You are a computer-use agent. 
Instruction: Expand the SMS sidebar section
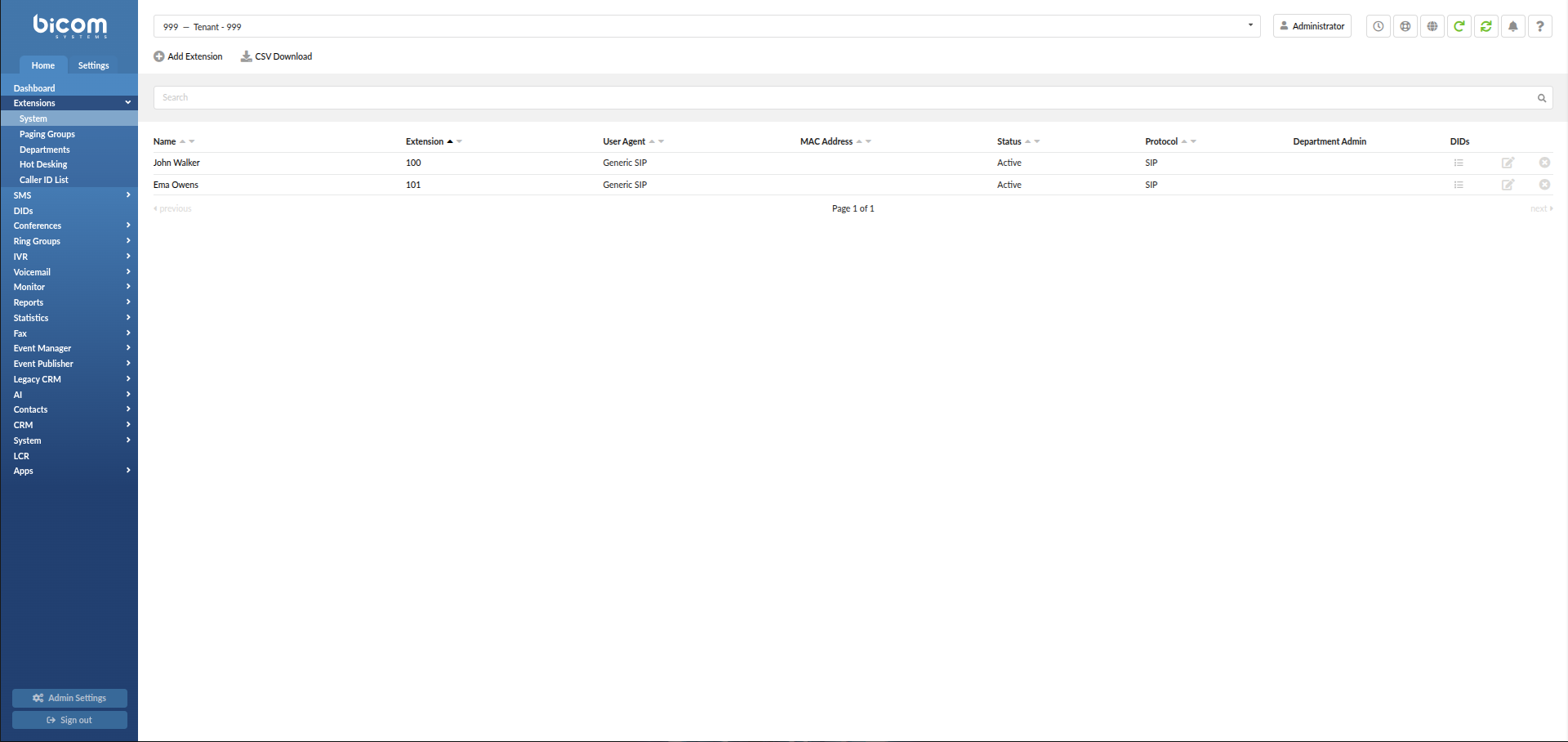point(69,195)
